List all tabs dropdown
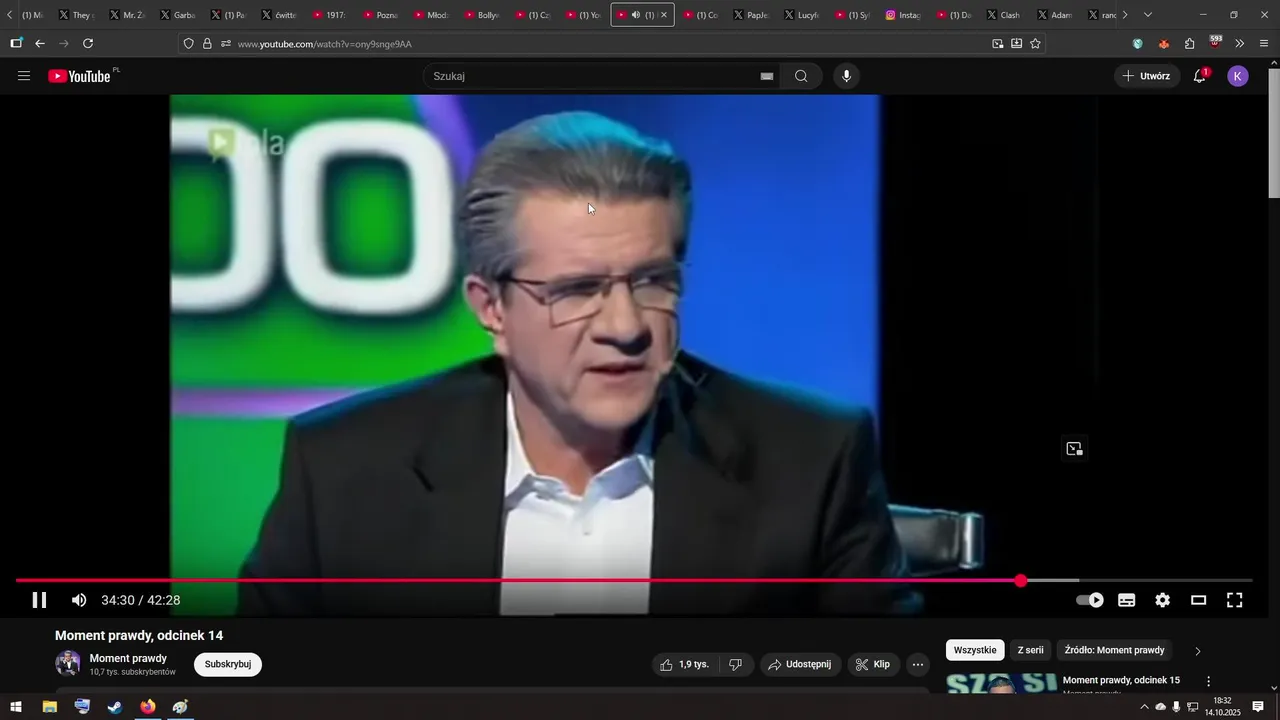The height and width of the screenshot is (720, 1280). 1147,15
